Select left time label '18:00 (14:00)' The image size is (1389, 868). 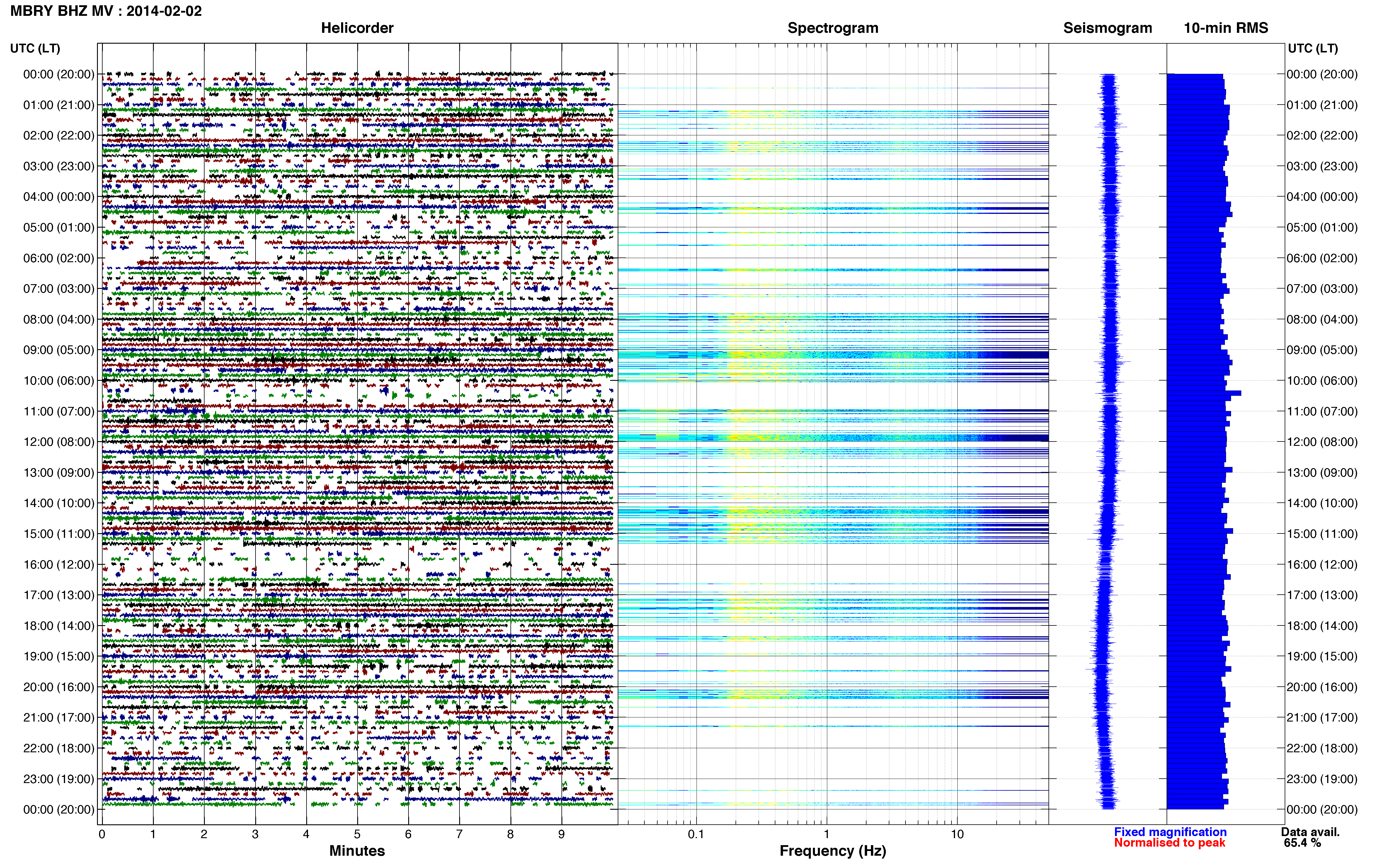coord(59,626)
